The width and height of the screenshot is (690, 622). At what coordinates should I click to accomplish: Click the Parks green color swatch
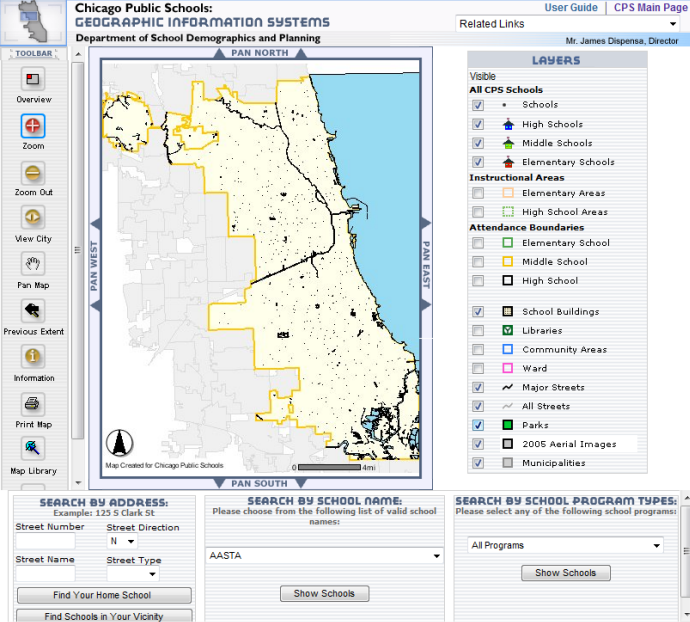click(x=508, y=425)
